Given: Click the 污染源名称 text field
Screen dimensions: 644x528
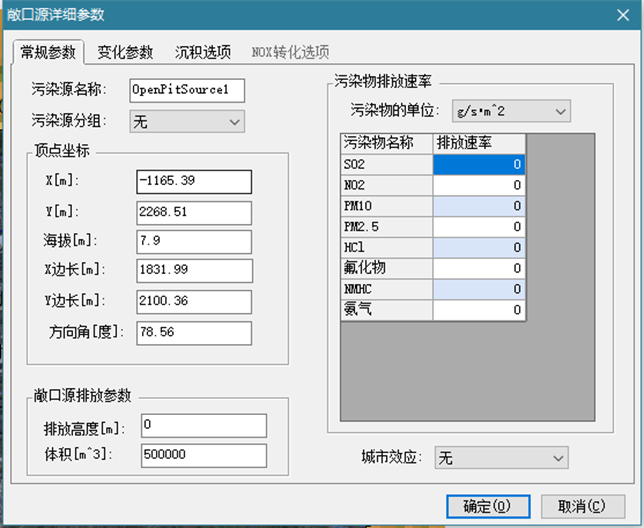Looking at the screenshot, I should pos(187,89).
